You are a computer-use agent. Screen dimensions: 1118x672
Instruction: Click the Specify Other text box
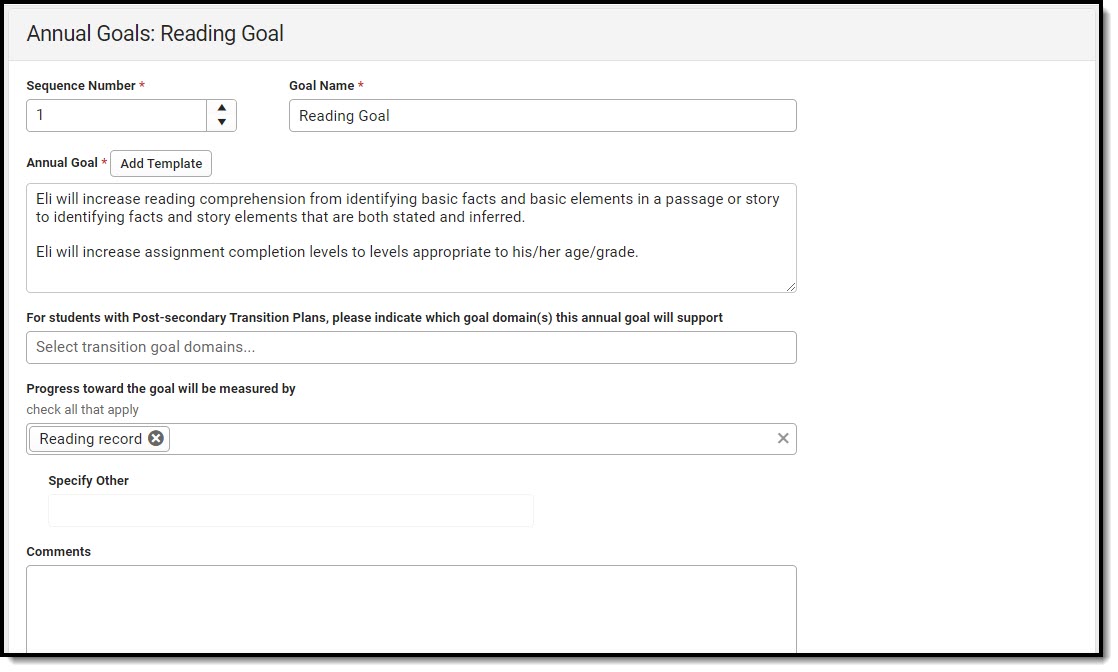(x=290, y=510)
